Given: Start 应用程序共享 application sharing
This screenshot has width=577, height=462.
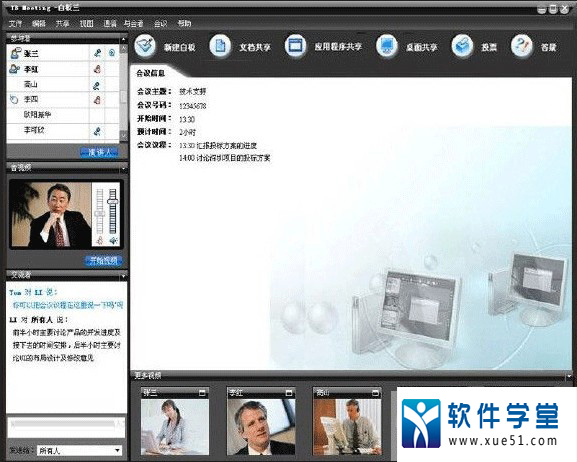Looking at the screenshot, I should click(295, 46).
